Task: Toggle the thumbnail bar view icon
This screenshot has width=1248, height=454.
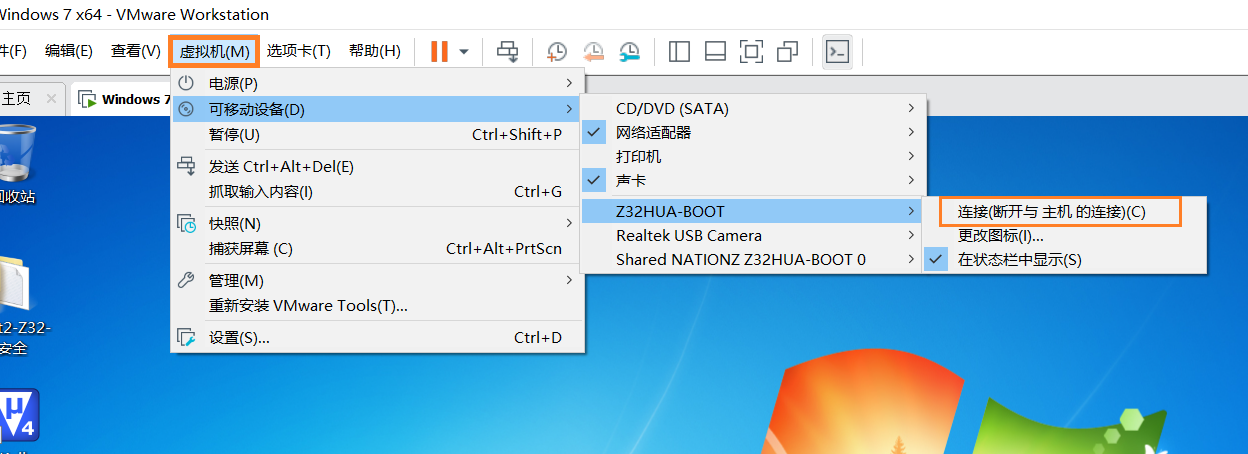Action: [715, 51]
